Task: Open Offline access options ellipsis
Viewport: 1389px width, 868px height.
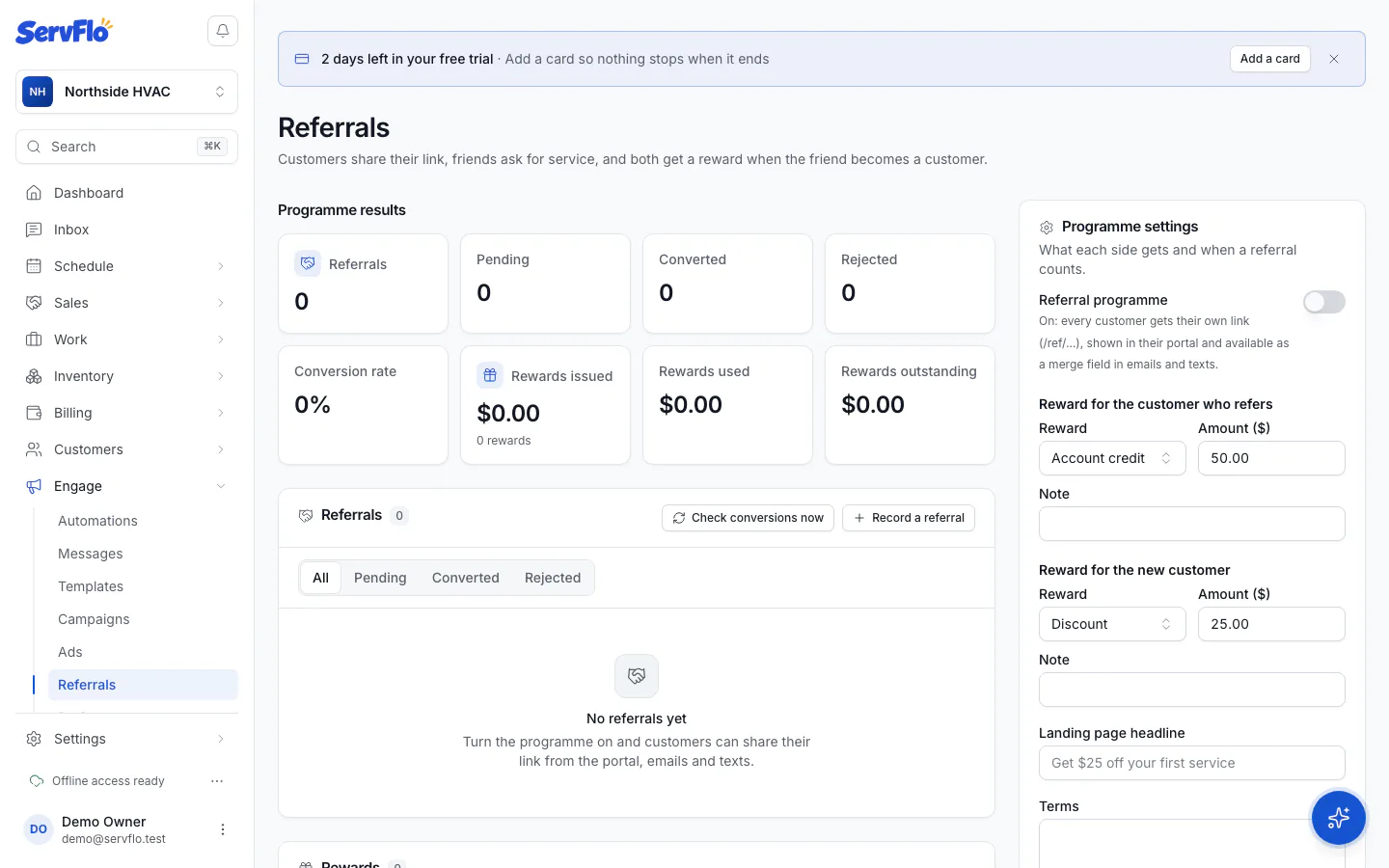Action: click(217, 781)
